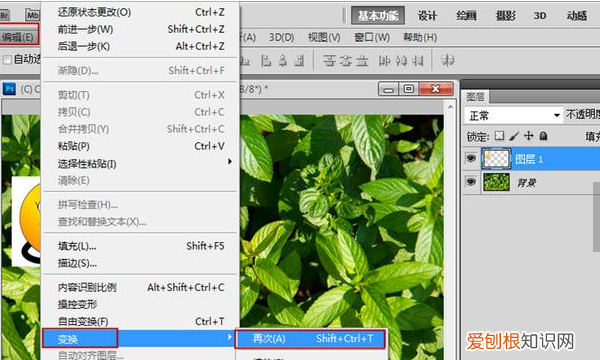
Task: Align left edges of layers
Action: click(266, 60)
